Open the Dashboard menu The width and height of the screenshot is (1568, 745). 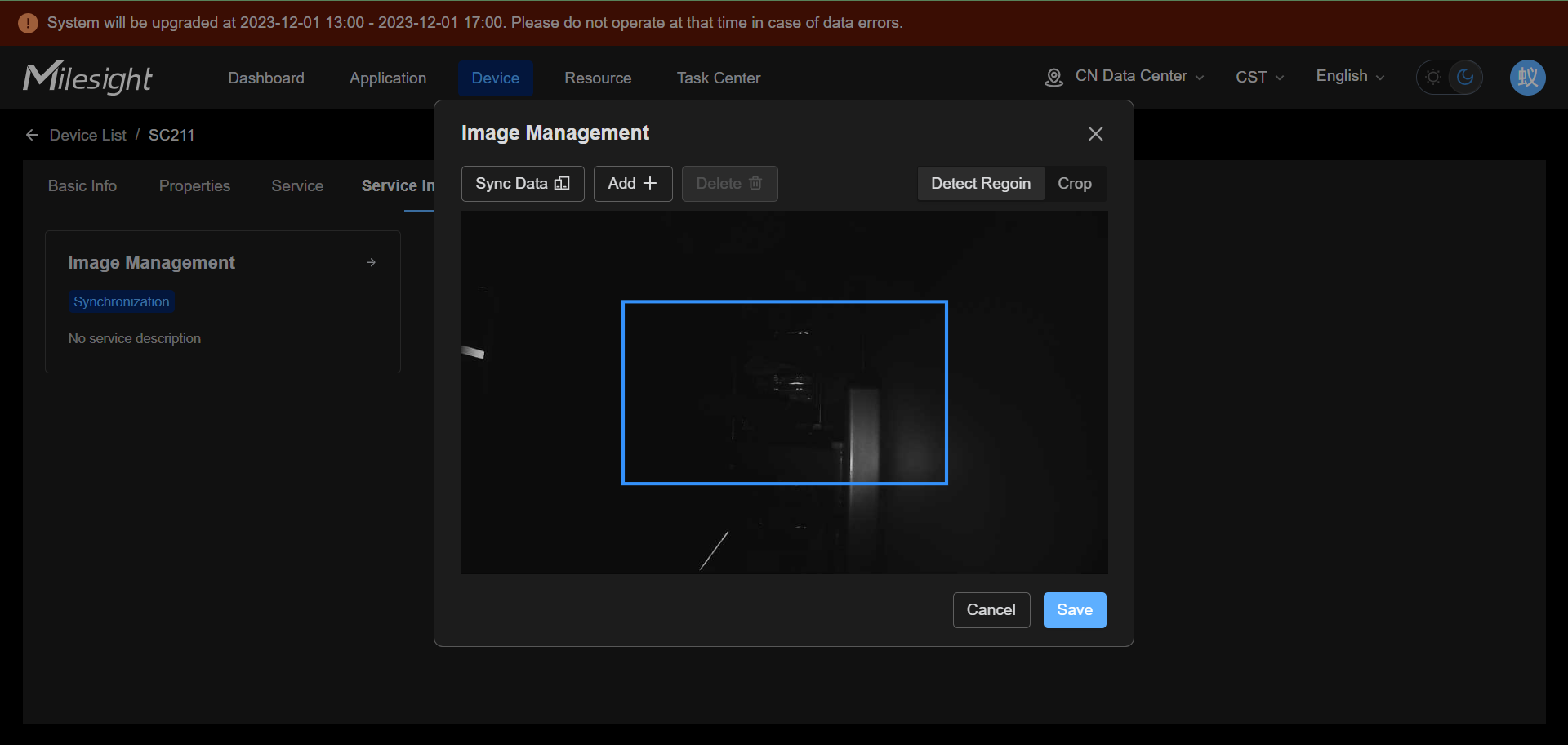pos(266,78)
